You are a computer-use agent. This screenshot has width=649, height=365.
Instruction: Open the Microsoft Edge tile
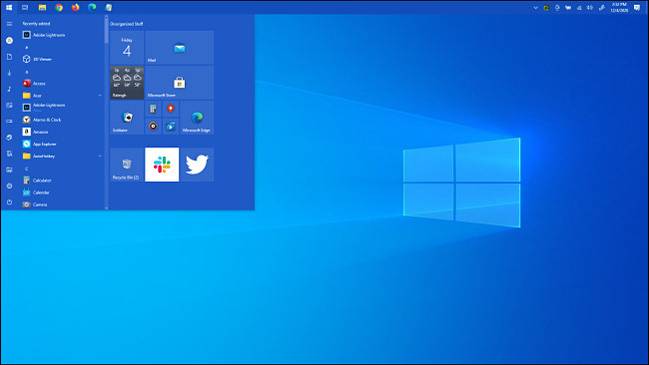click(197, 118)
